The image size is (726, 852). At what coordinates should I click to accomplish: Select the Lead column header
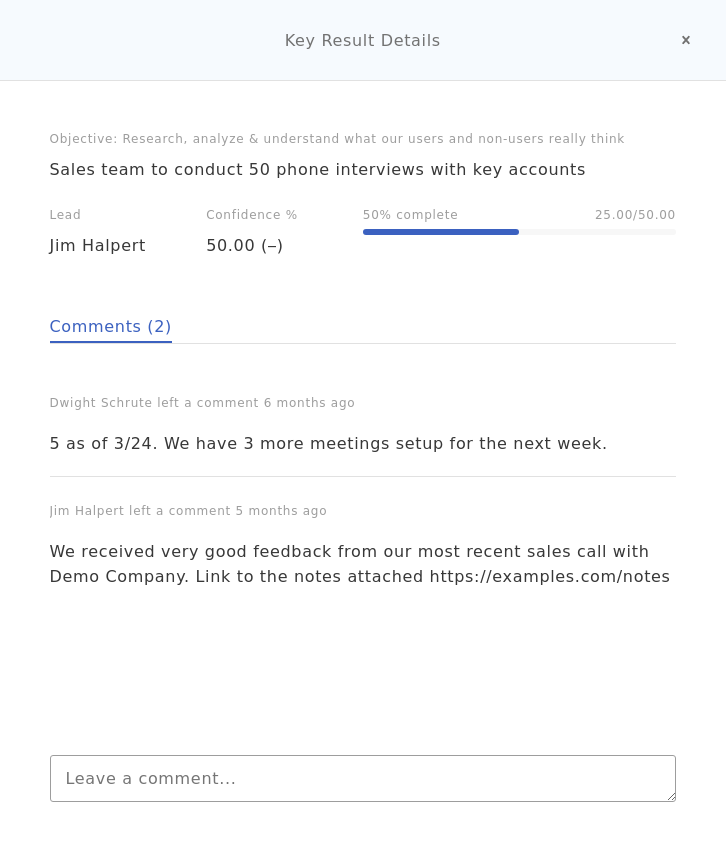(65, 215)
